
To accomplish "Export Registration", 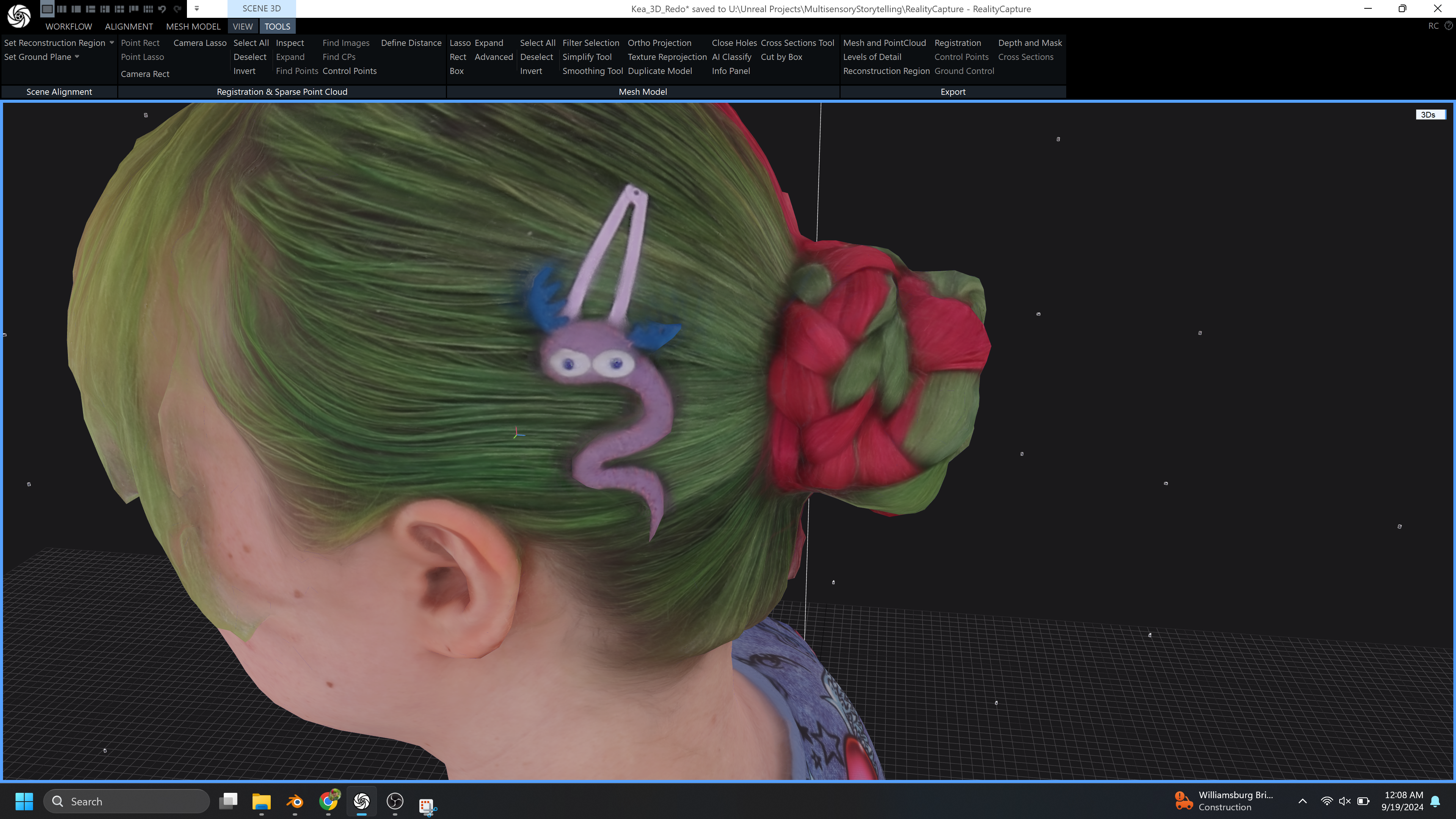I will pos(958,43).
